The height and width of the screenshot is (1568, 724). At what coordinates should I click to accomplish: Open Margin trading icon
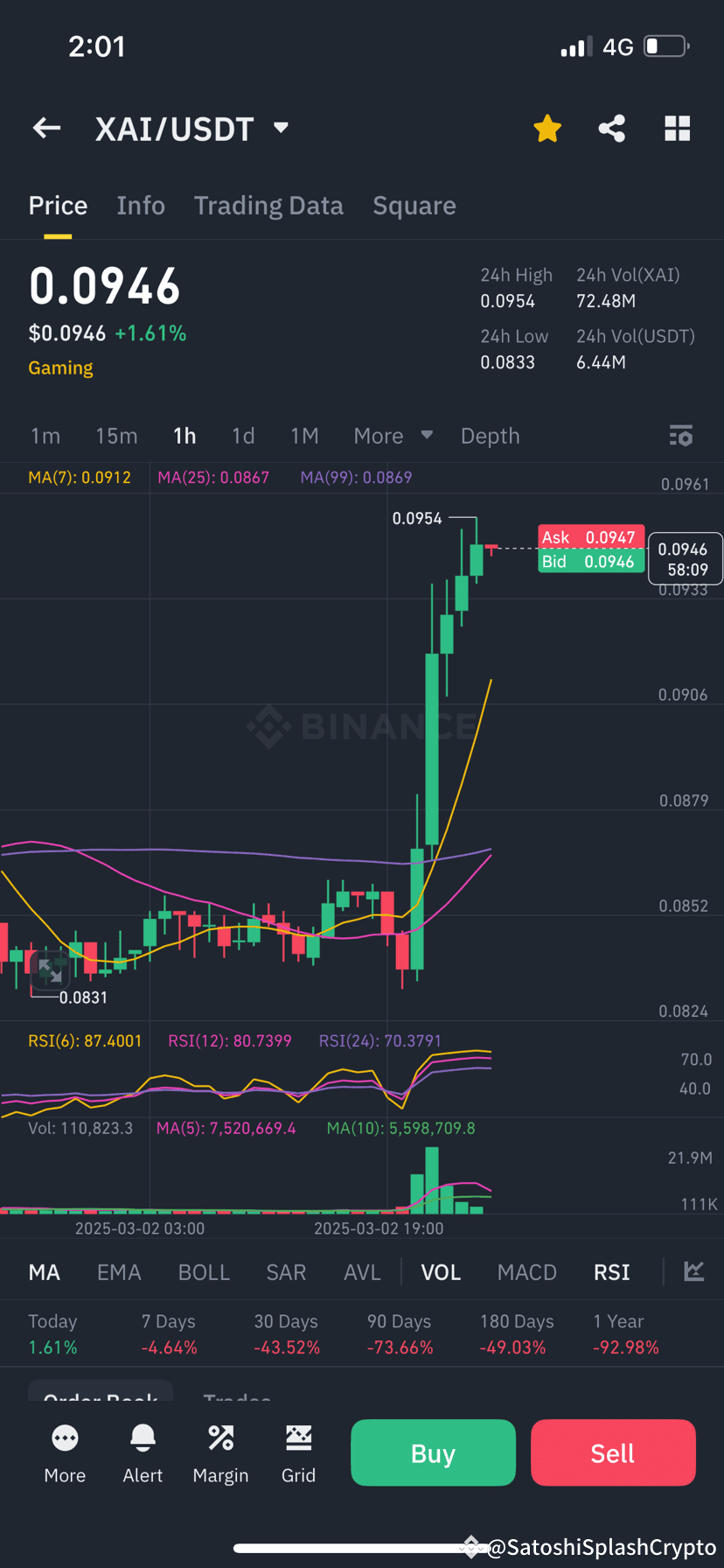click(220, 1438)
